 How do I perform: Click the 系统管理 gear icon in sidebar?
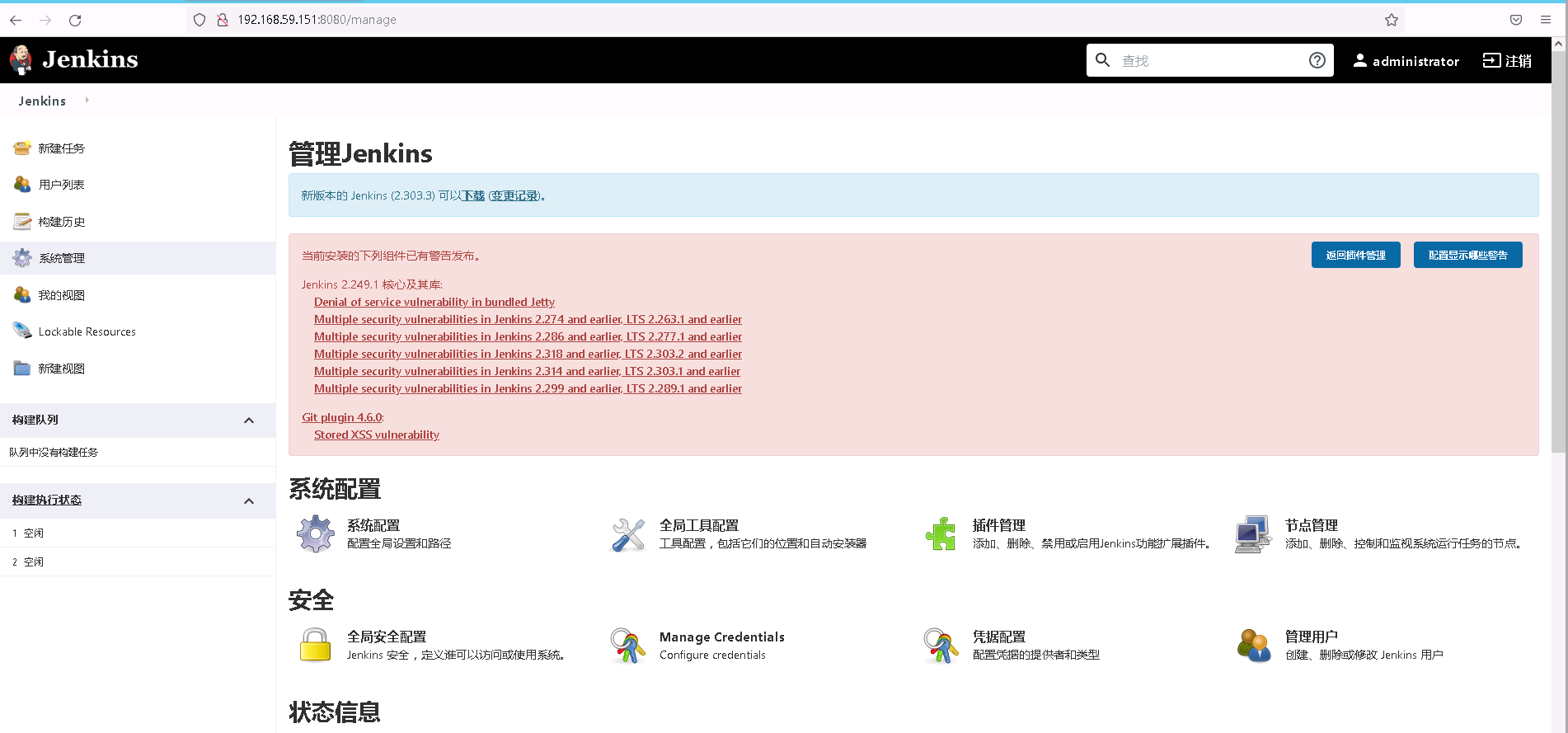(x=22, y=258)
